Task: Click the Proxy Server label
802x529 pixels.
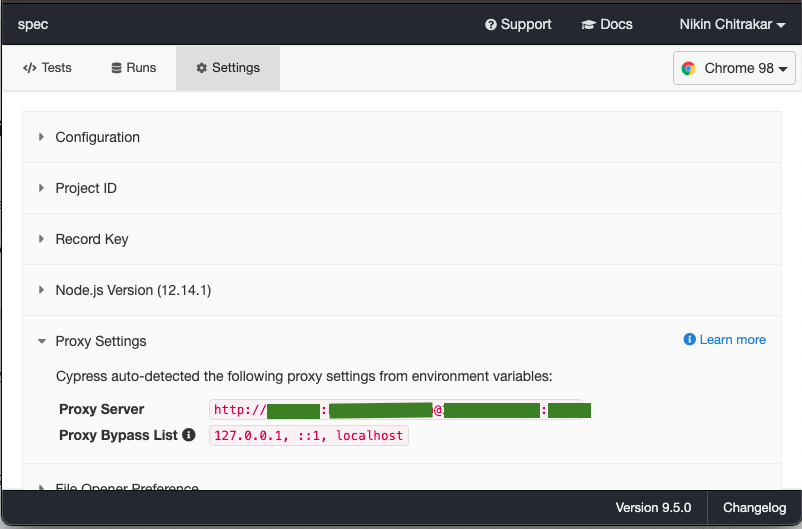Action: point(102,409)
